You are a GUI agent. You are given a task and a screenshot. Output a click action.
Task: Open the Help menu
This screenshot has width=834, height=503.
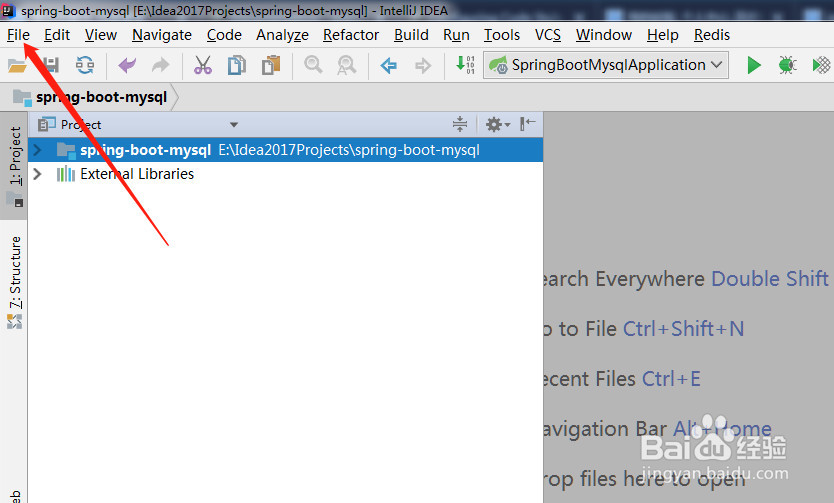663,35
